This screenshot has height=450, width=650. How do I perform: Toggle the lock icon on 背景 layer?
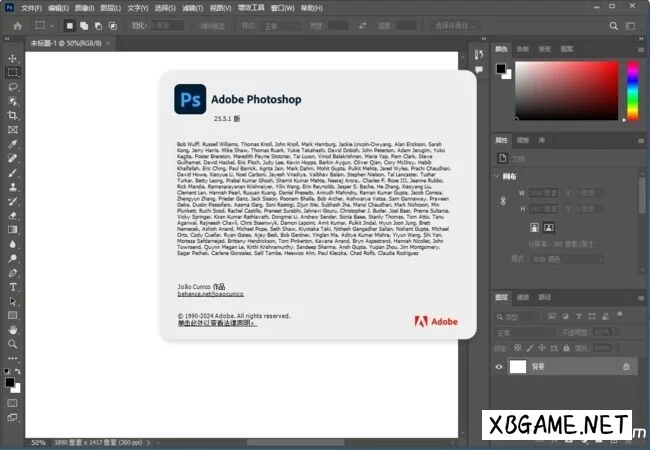point(626,367)
